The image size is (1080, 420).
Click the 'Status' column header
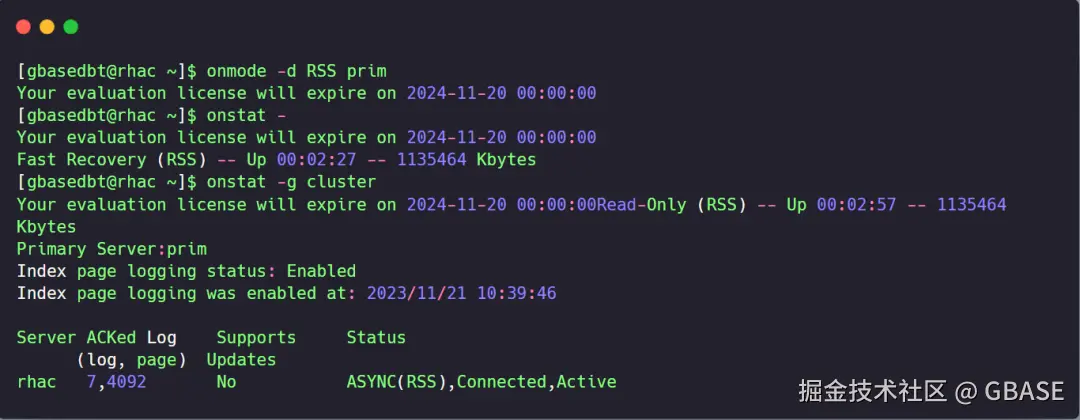click(x=376, y=337)
